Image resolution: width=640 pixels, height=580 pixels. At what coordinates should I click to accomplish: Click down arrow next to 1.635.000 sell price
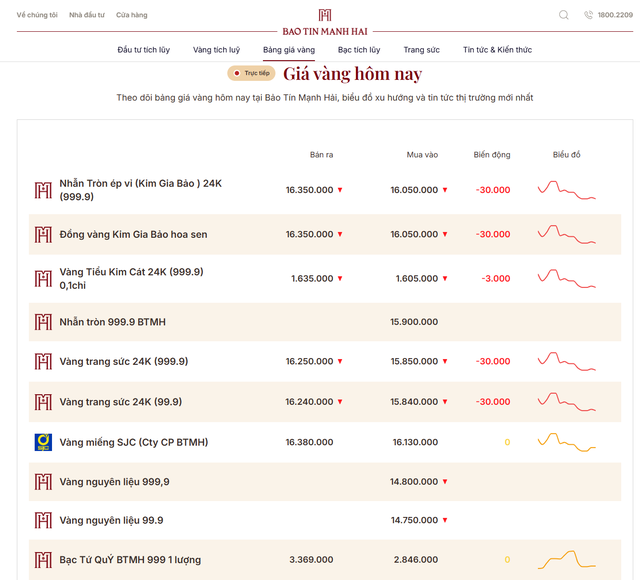[340, 278]
